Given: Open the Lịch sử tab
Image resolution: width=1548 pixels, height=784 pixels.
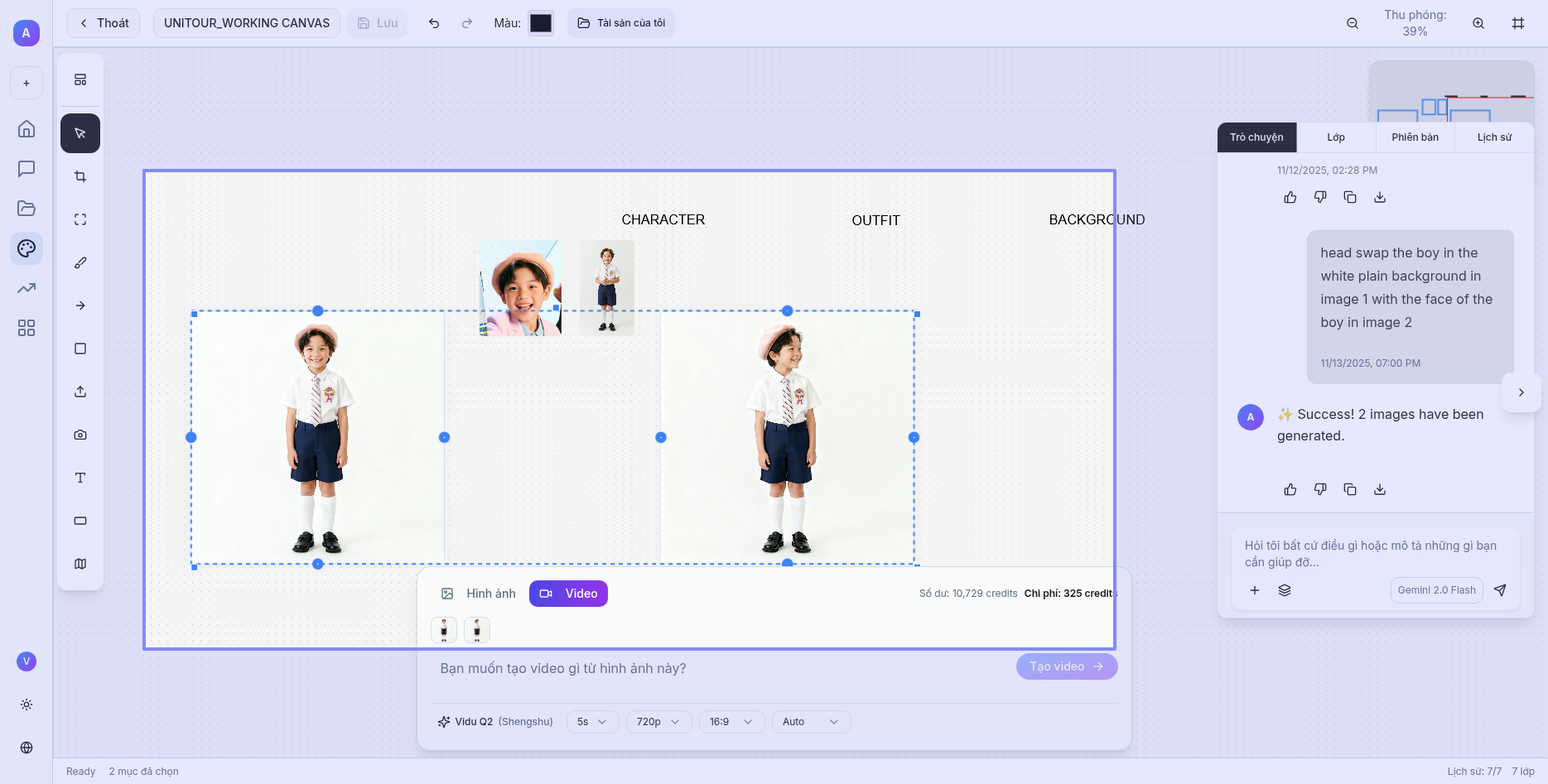Looking at the screenshot, I should coord(1494,137).
